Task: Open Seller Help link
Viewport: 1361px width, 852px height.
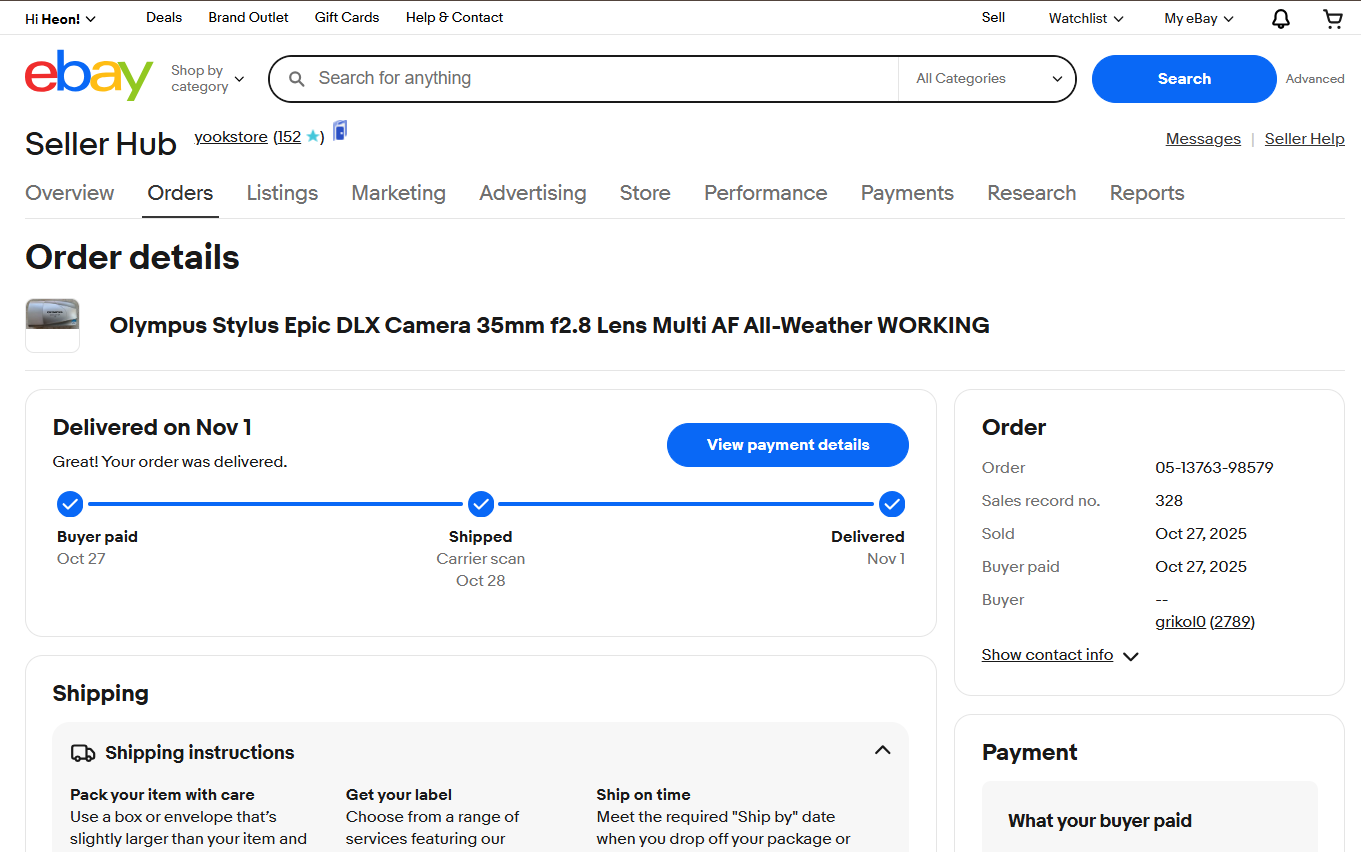Action: tap(1305, 139)
